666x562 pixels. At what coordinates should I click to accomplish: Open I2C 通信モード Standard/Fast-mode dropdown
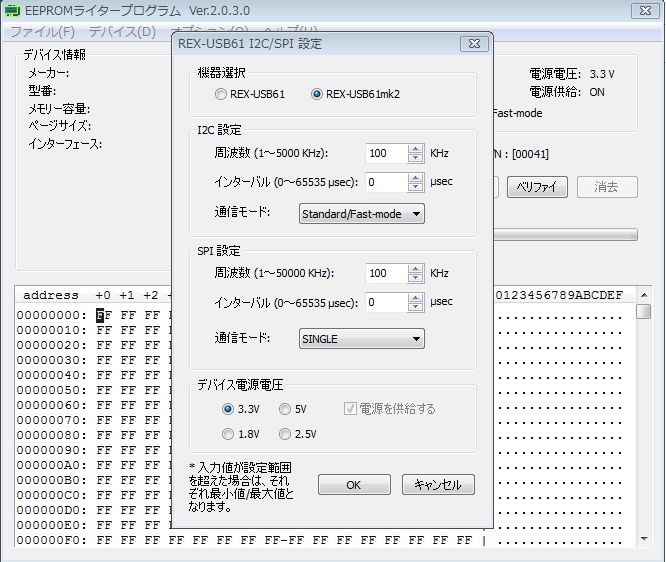pos(361,214)
